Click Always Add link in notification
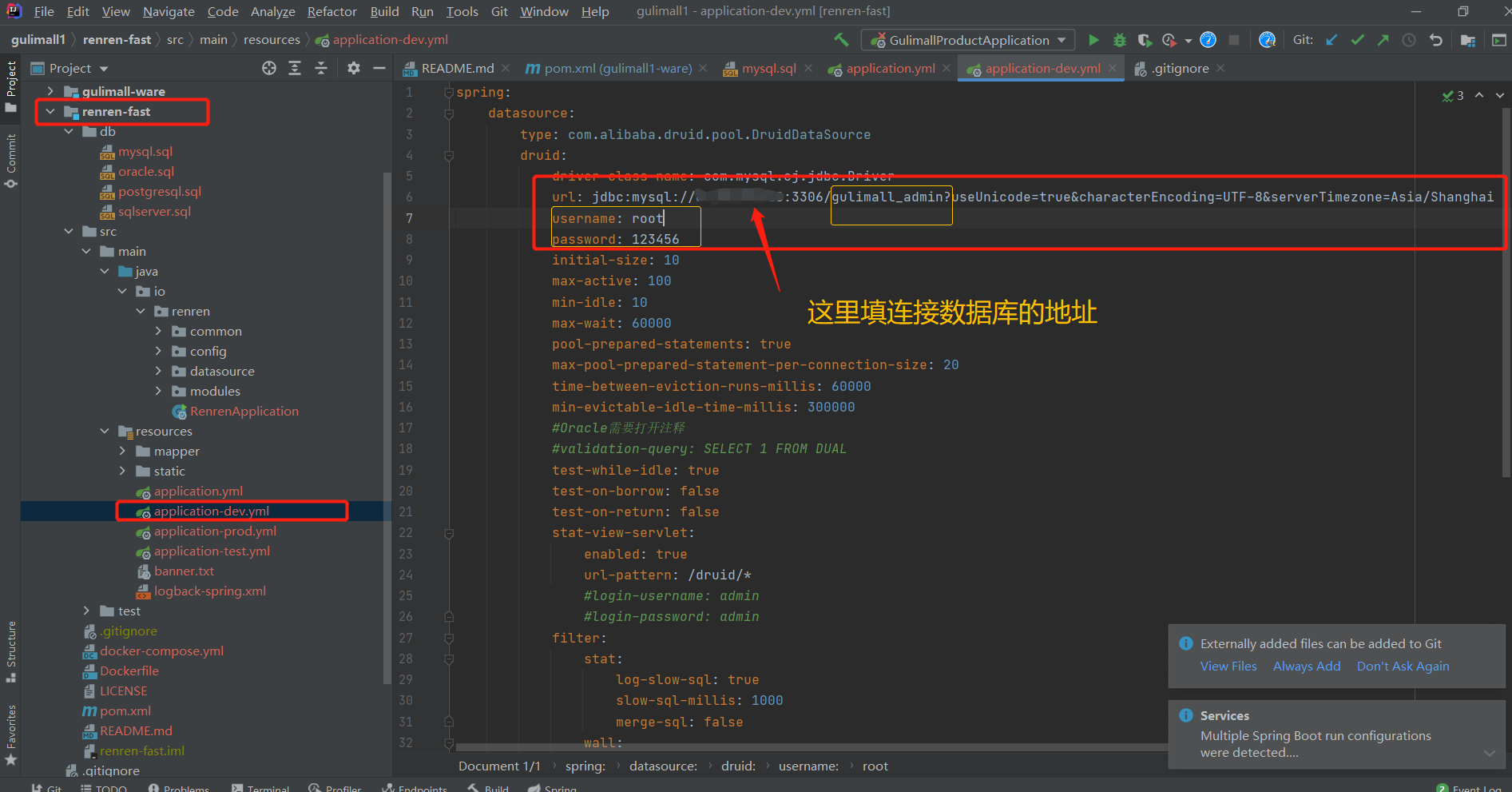 pyautogui.click(x=1307, y=667)
